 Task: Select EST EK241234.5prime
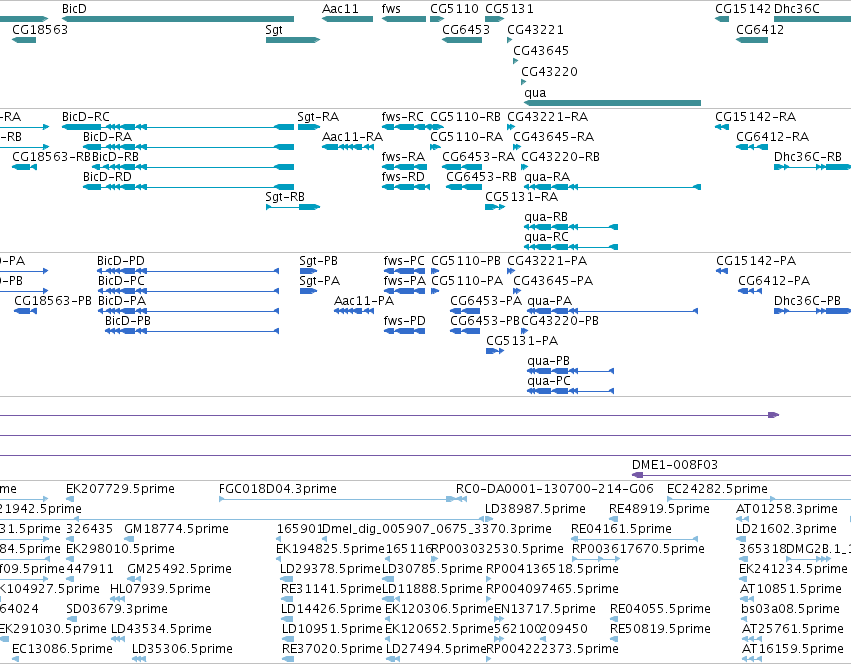743,579
